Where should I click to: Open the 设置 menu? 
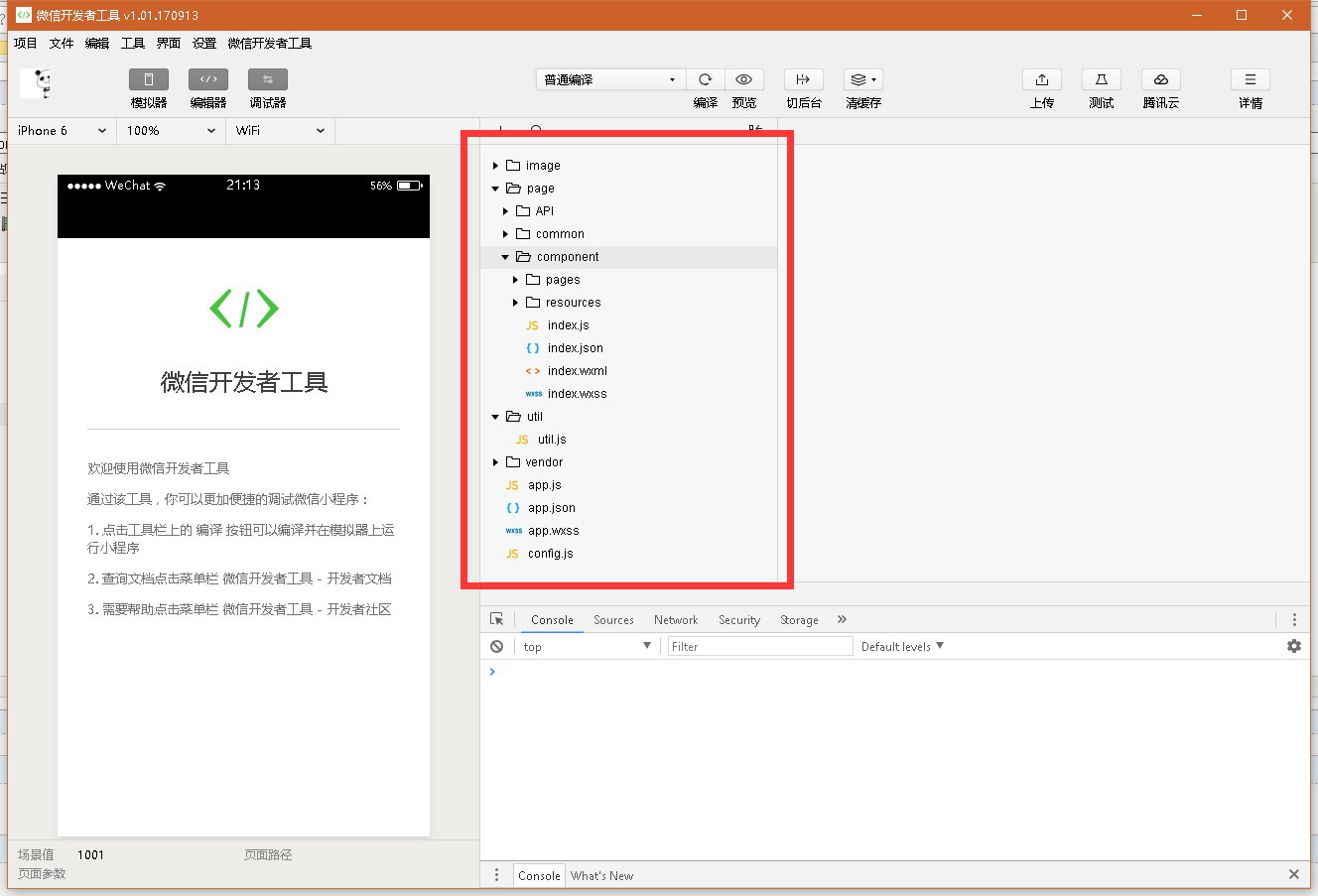click(204, 44)
